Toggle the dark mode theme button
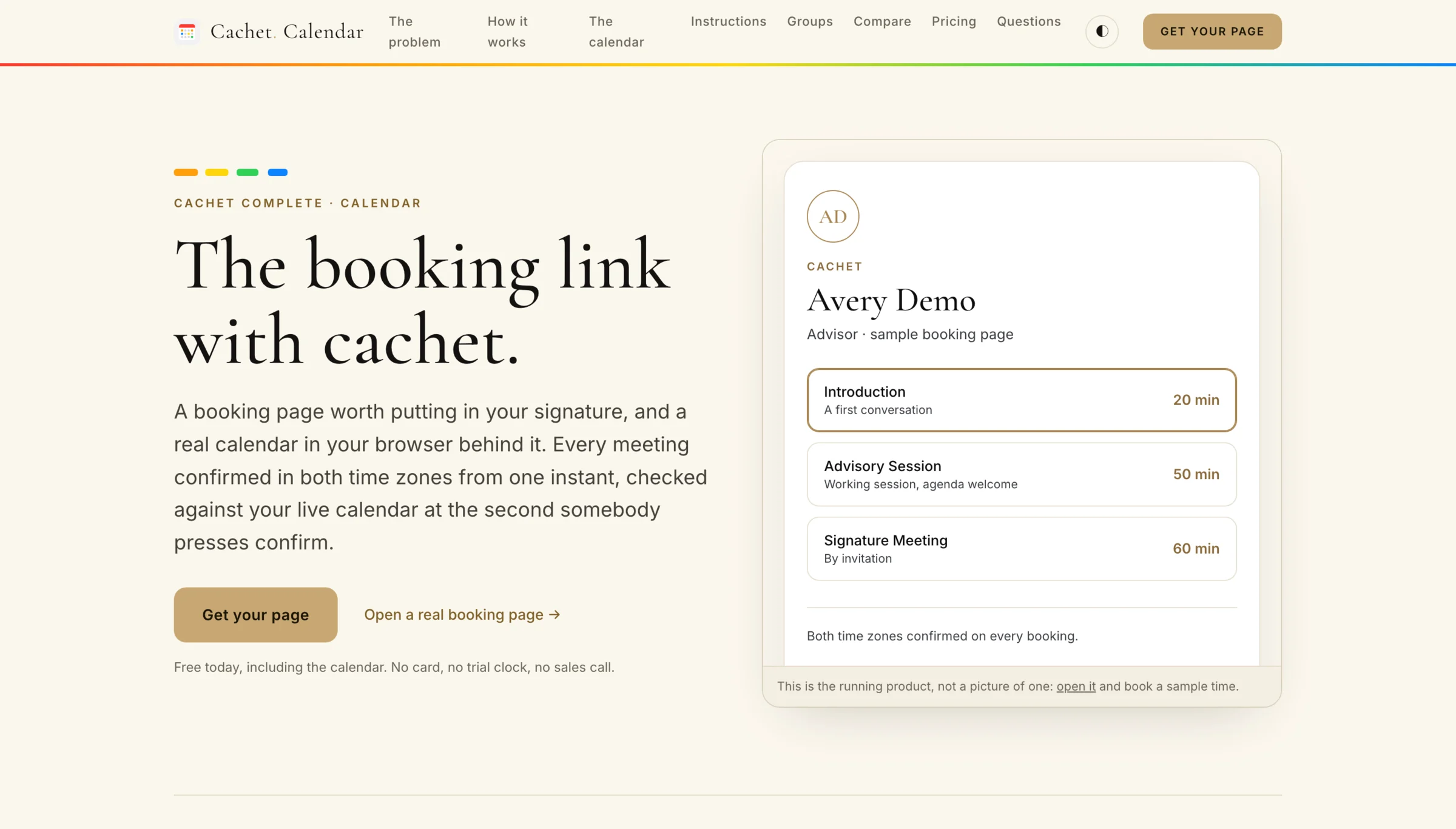Image resolution: width=1456 pixels, height=829 pixels. [1102, 32]
